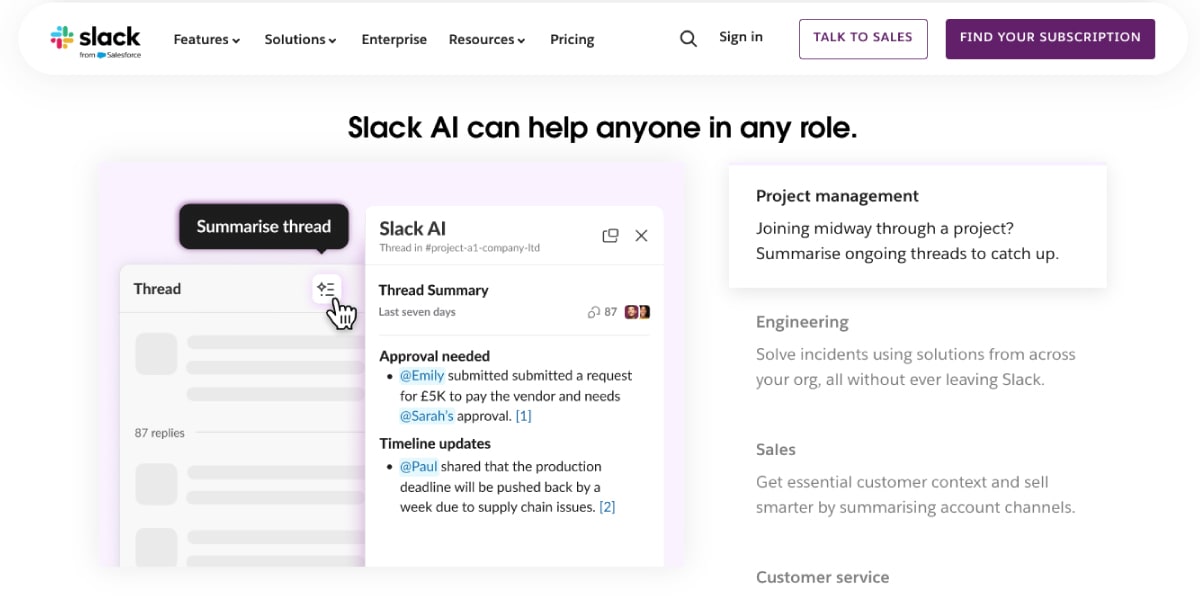Click the Sign in link
The height and width of the screenshot is (600, 1200).
741,37
